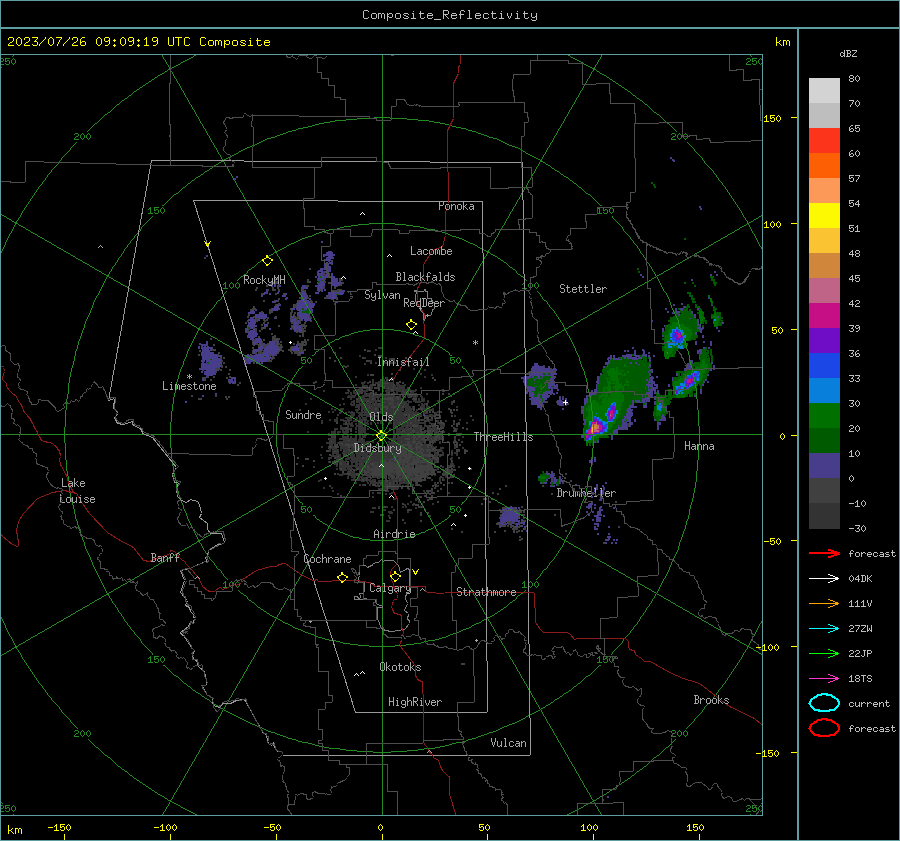Image resolution: width=900 pixels, height=841 pixels.
Task: Select the yellow radar-center diamond at Olds
Action: tap(381, 435)
